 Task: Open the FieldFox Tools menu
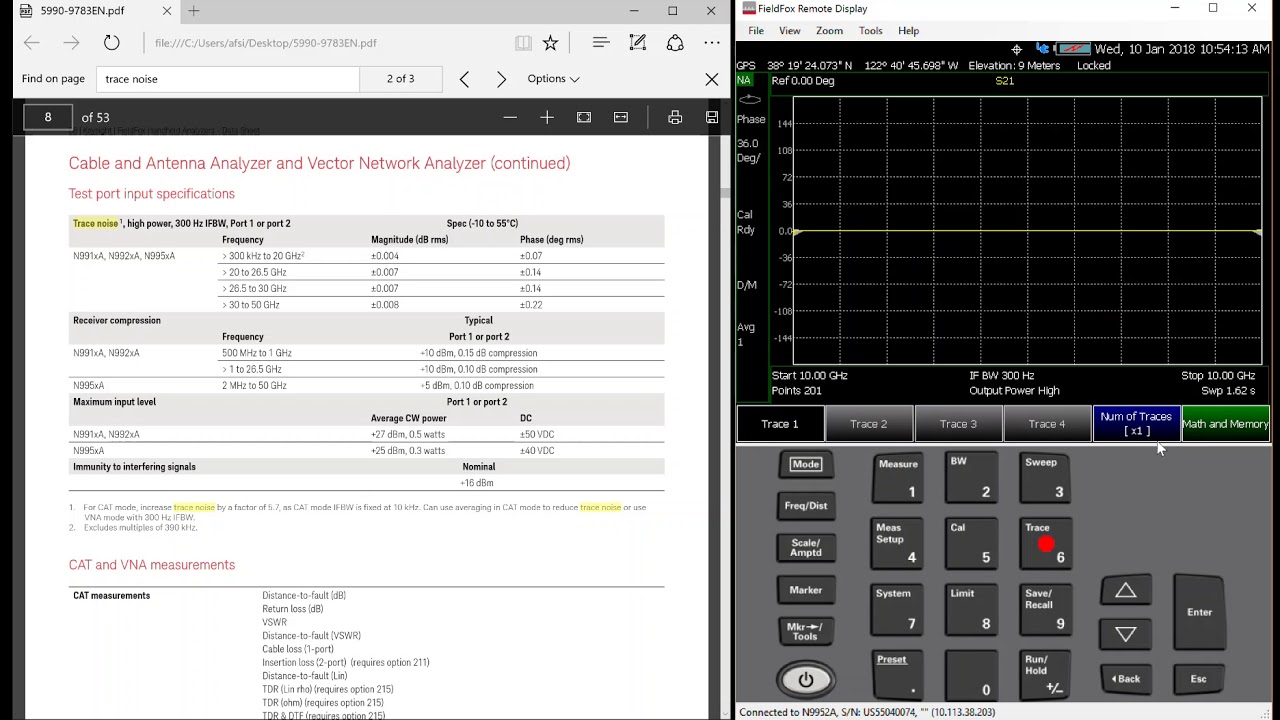[871, 31]
